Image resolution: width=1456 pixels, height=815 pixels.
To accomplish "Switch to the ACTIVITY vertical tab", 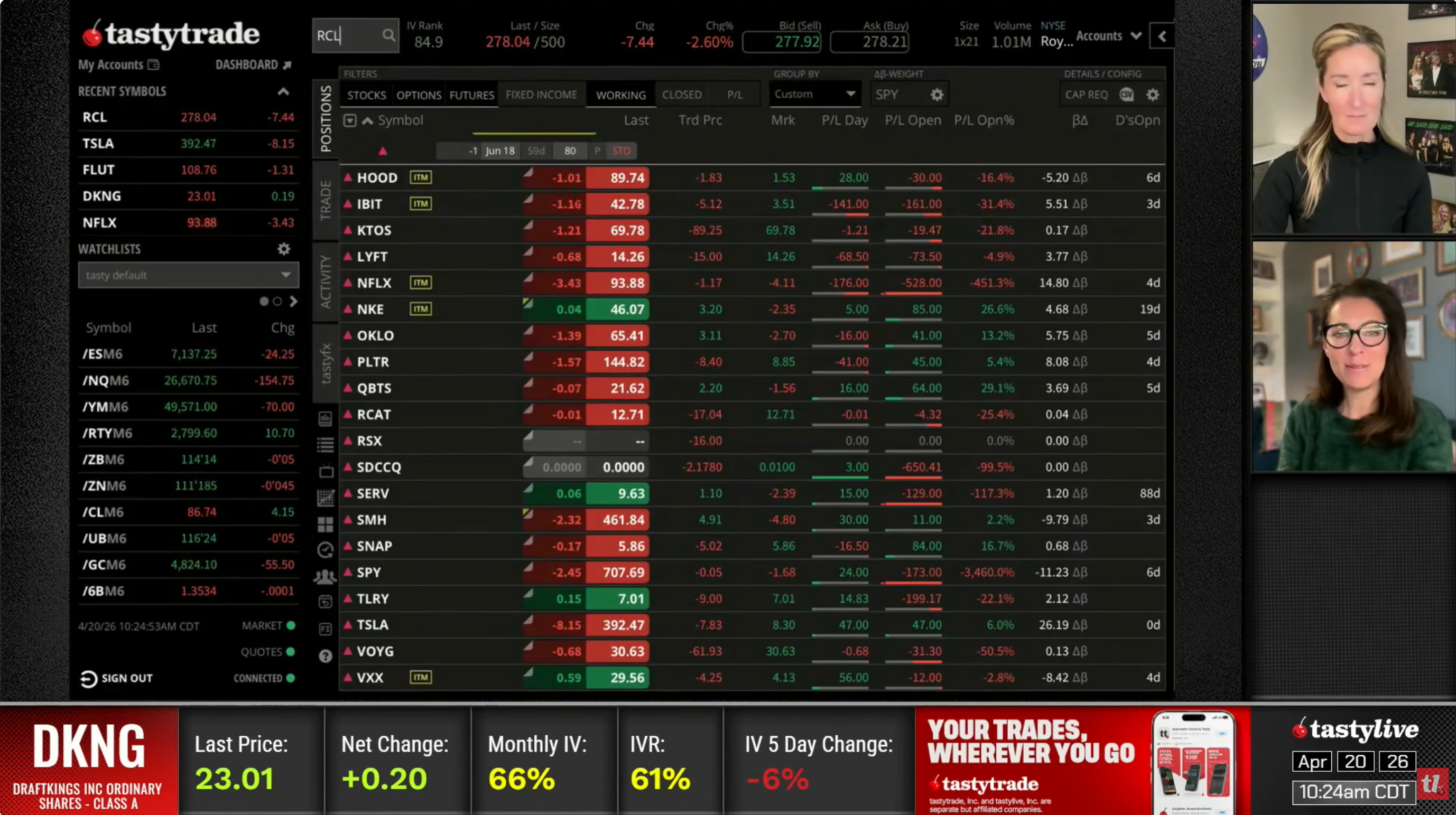I will click(326, 282).
